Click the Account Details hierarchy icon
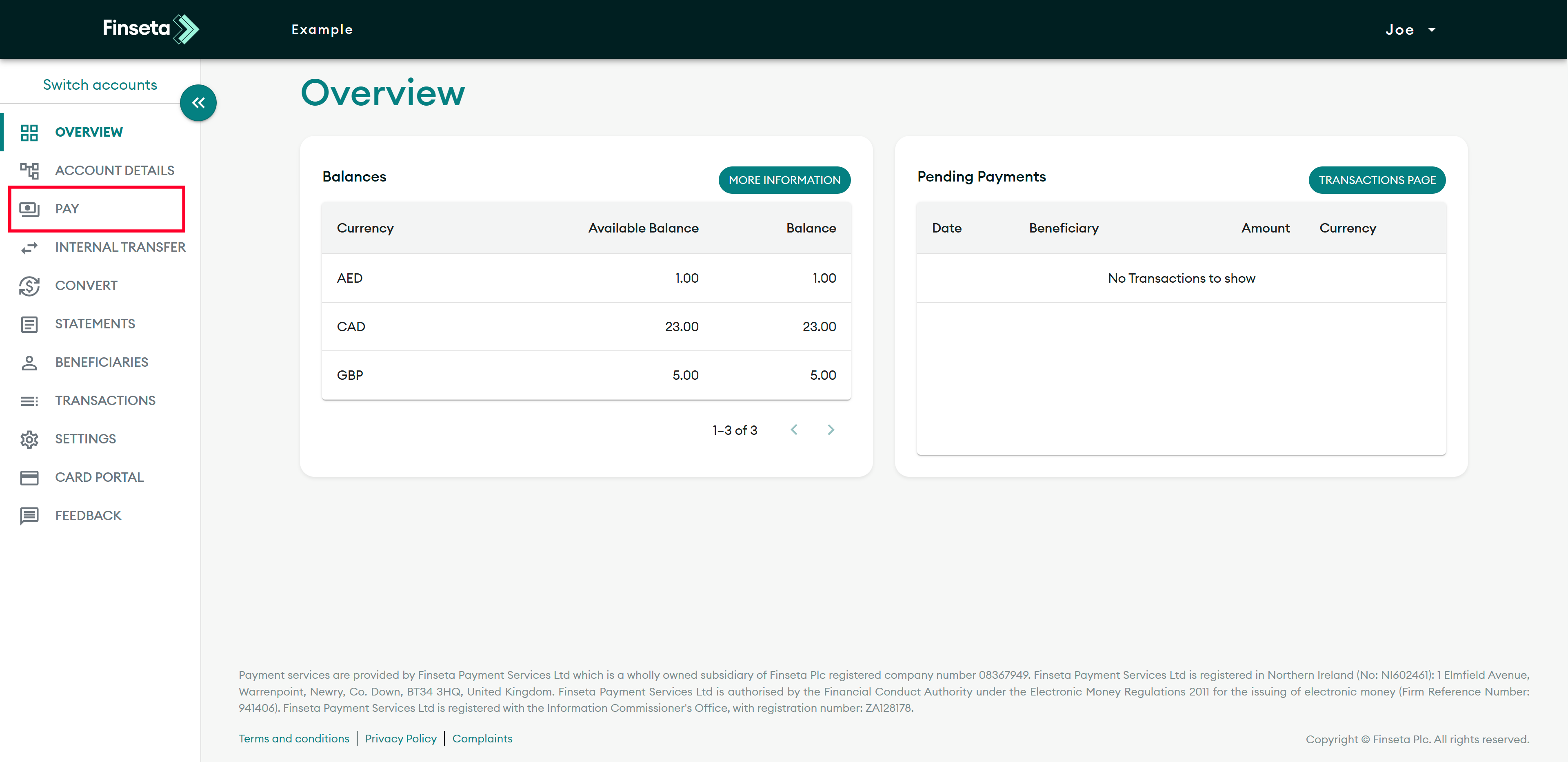 pos(29,171)
